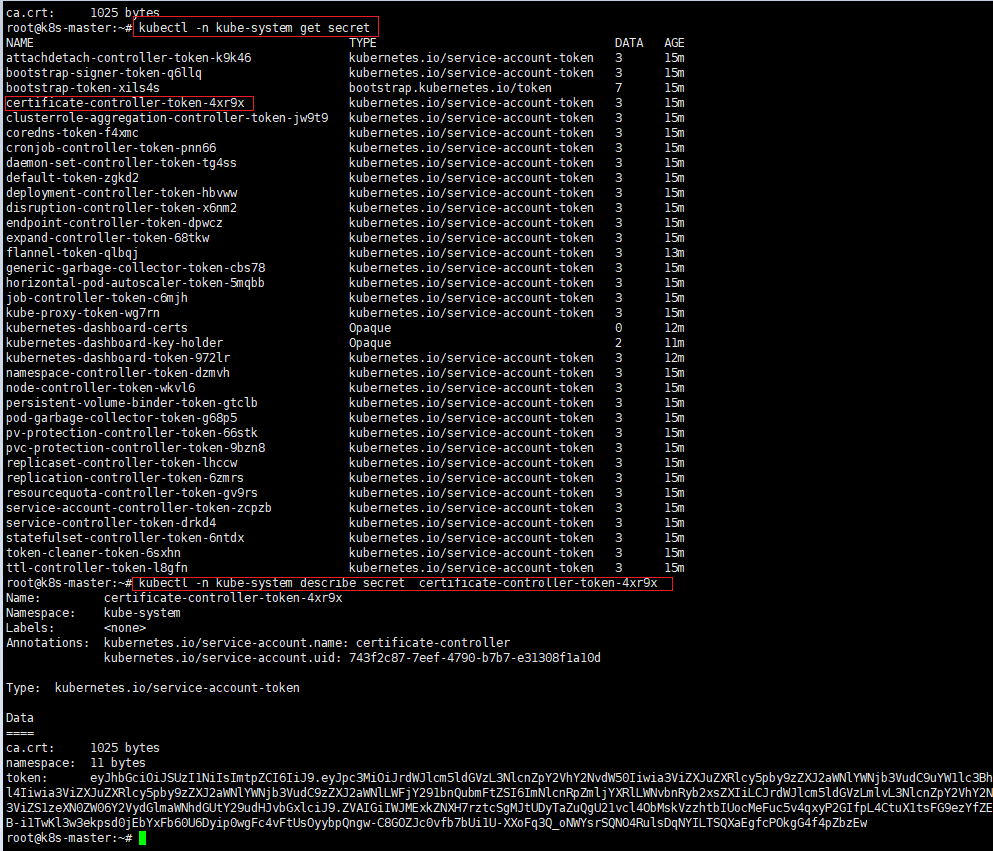Click the DATA column header

tap(629, 43)
